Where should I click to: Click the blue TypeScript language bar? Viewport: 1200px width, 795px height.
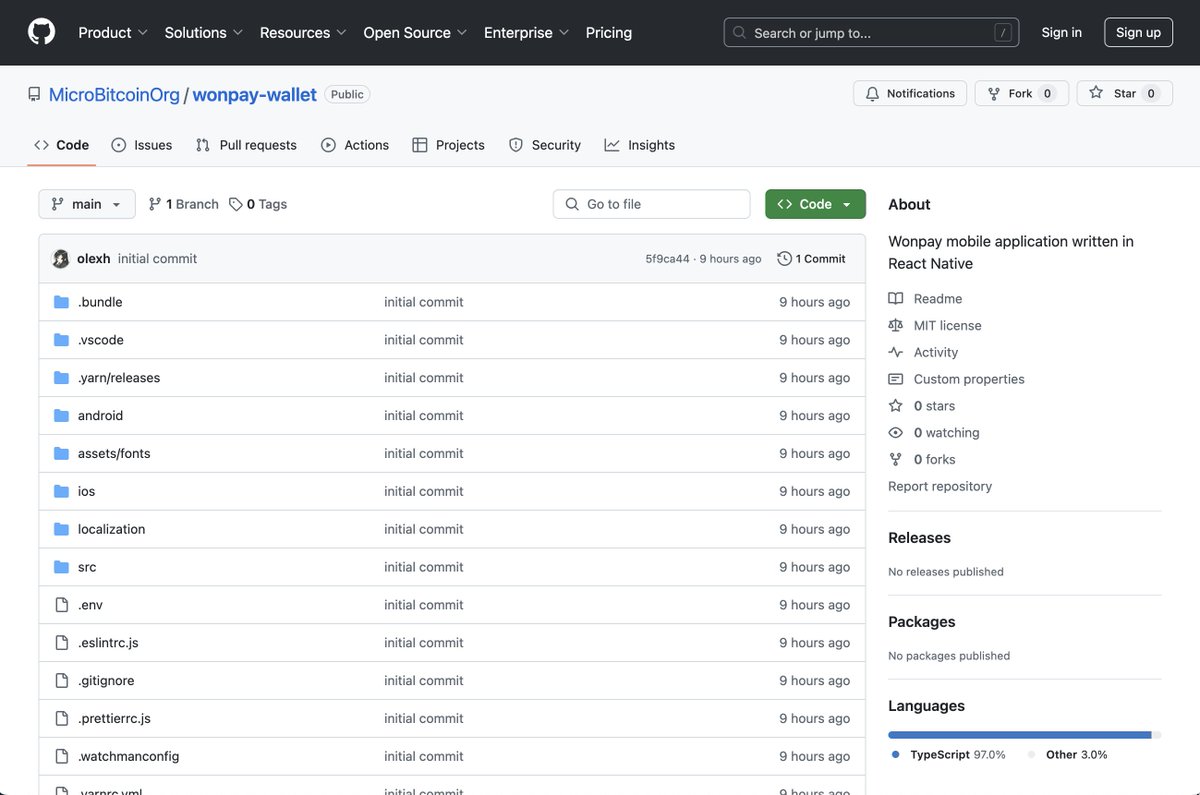[1020, 735]
